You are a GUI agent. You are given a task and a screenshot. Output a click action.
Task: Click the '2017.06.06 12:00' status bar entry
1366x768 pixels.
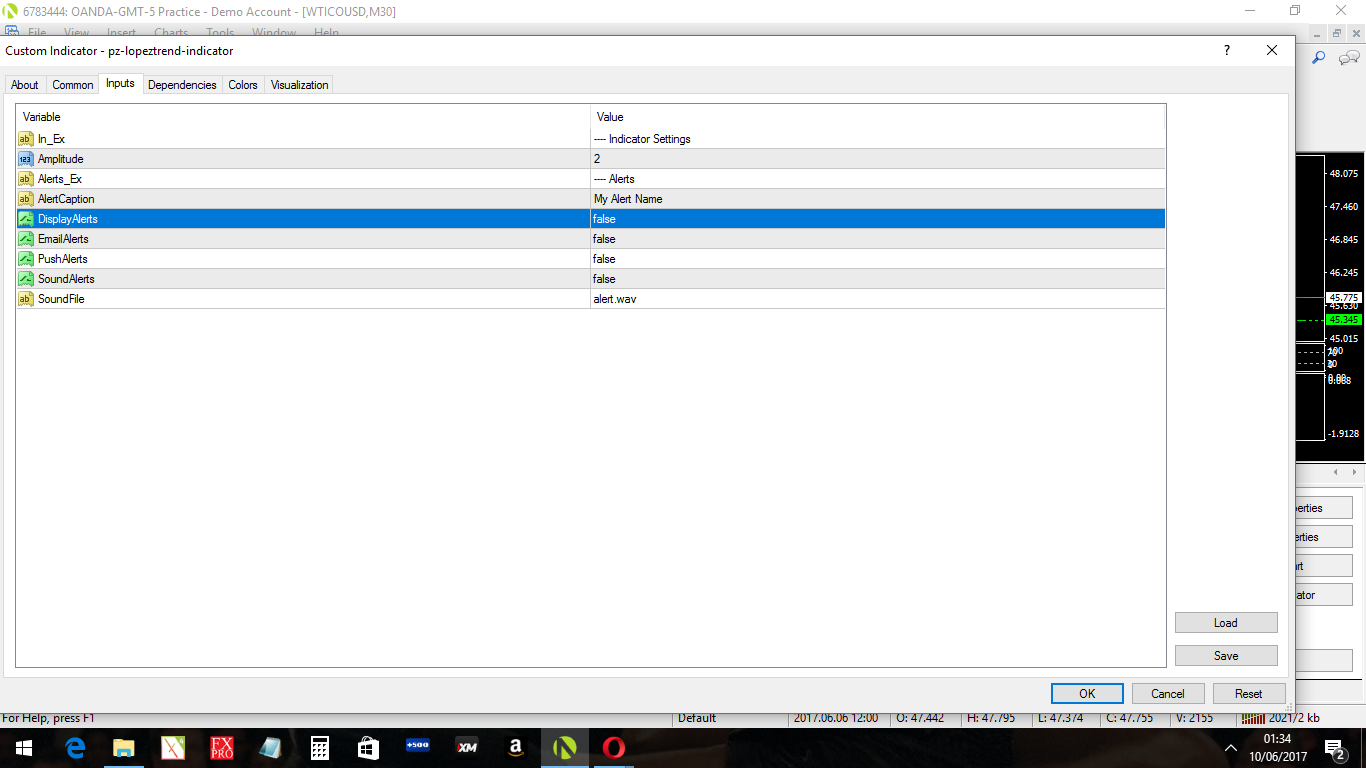click(x=836, y=718)
